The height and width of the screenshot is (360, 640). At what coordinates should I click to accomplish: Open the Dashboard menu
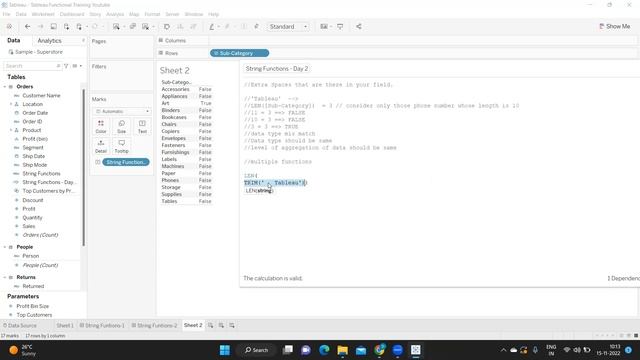[x=72, y=14]
